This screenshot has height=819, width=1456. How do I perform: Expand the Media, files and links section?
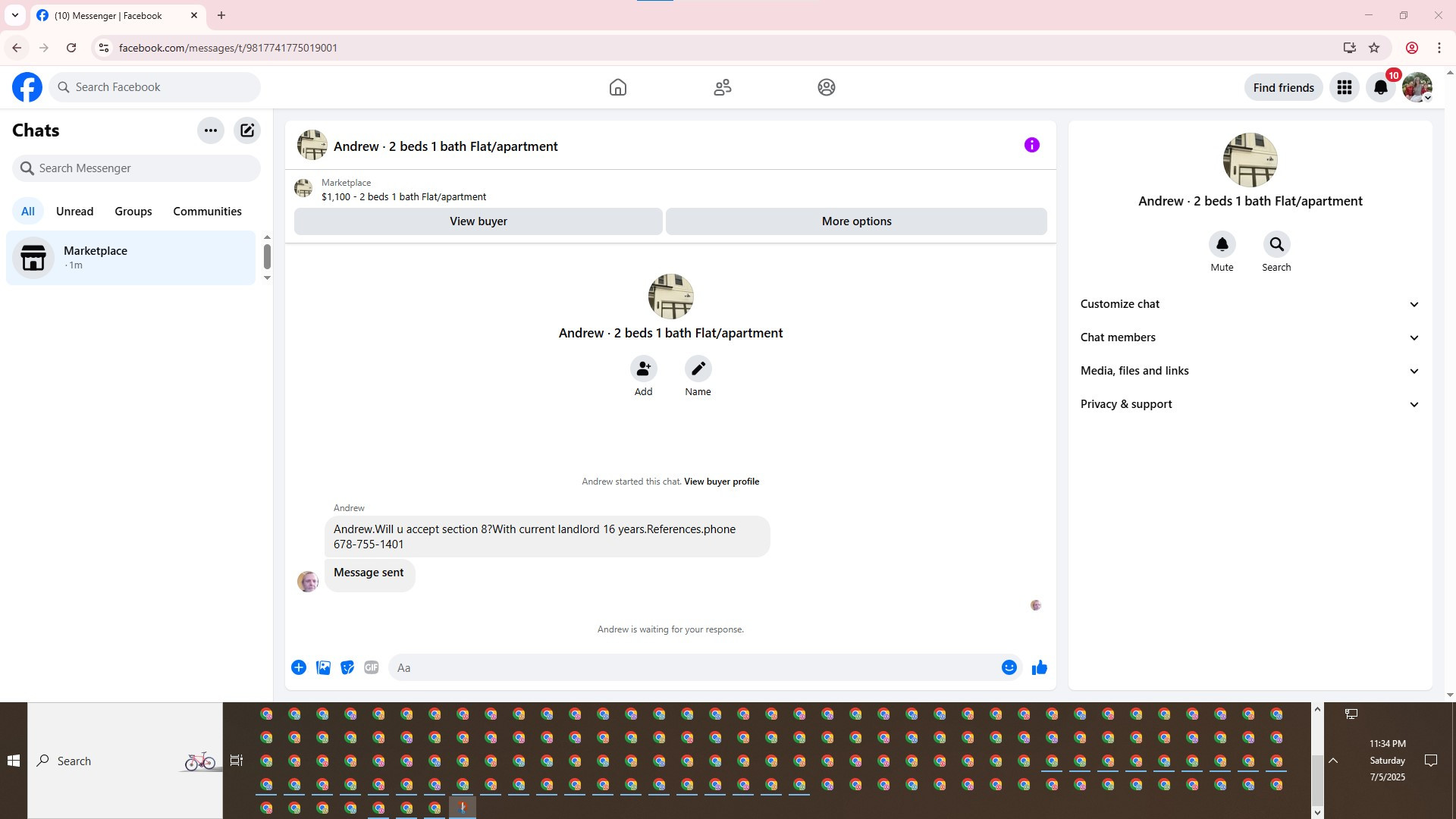(1250, 371)
